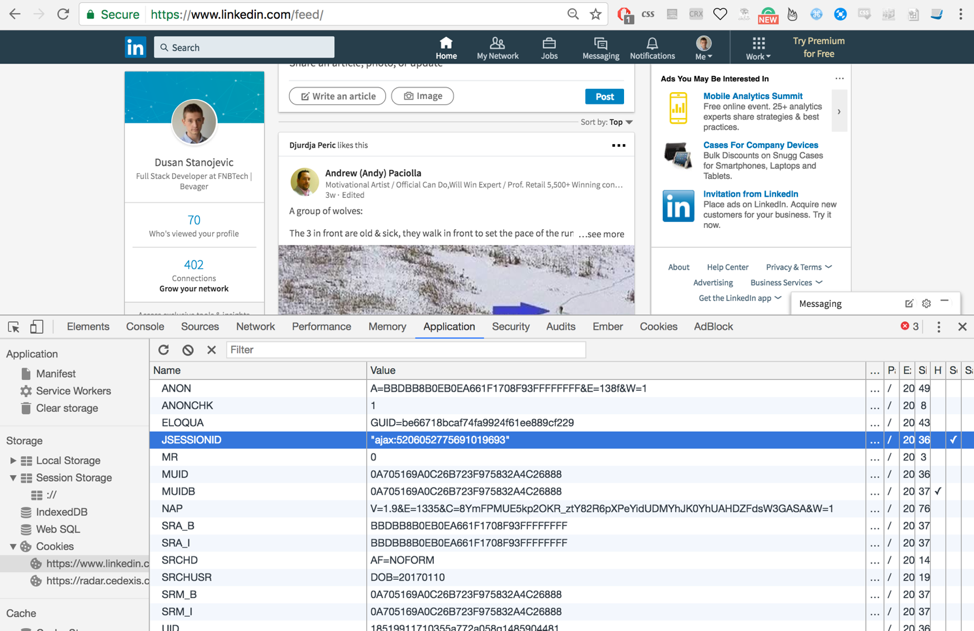Open Clear storage in the sidebar
This screenshot has width=974, height=631.
(59, 409)
